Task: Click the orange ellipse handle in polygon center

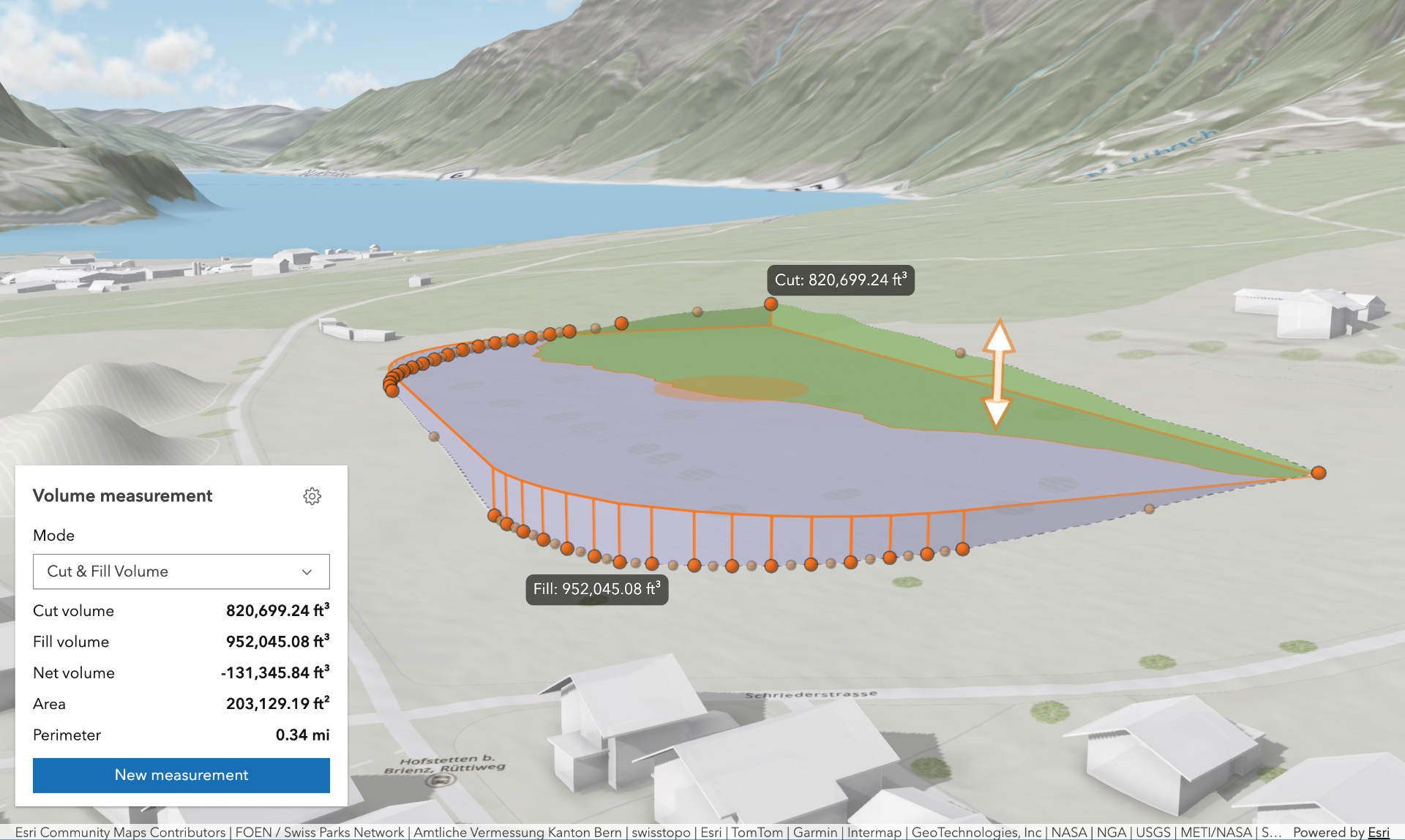Action: coord(732,389)
